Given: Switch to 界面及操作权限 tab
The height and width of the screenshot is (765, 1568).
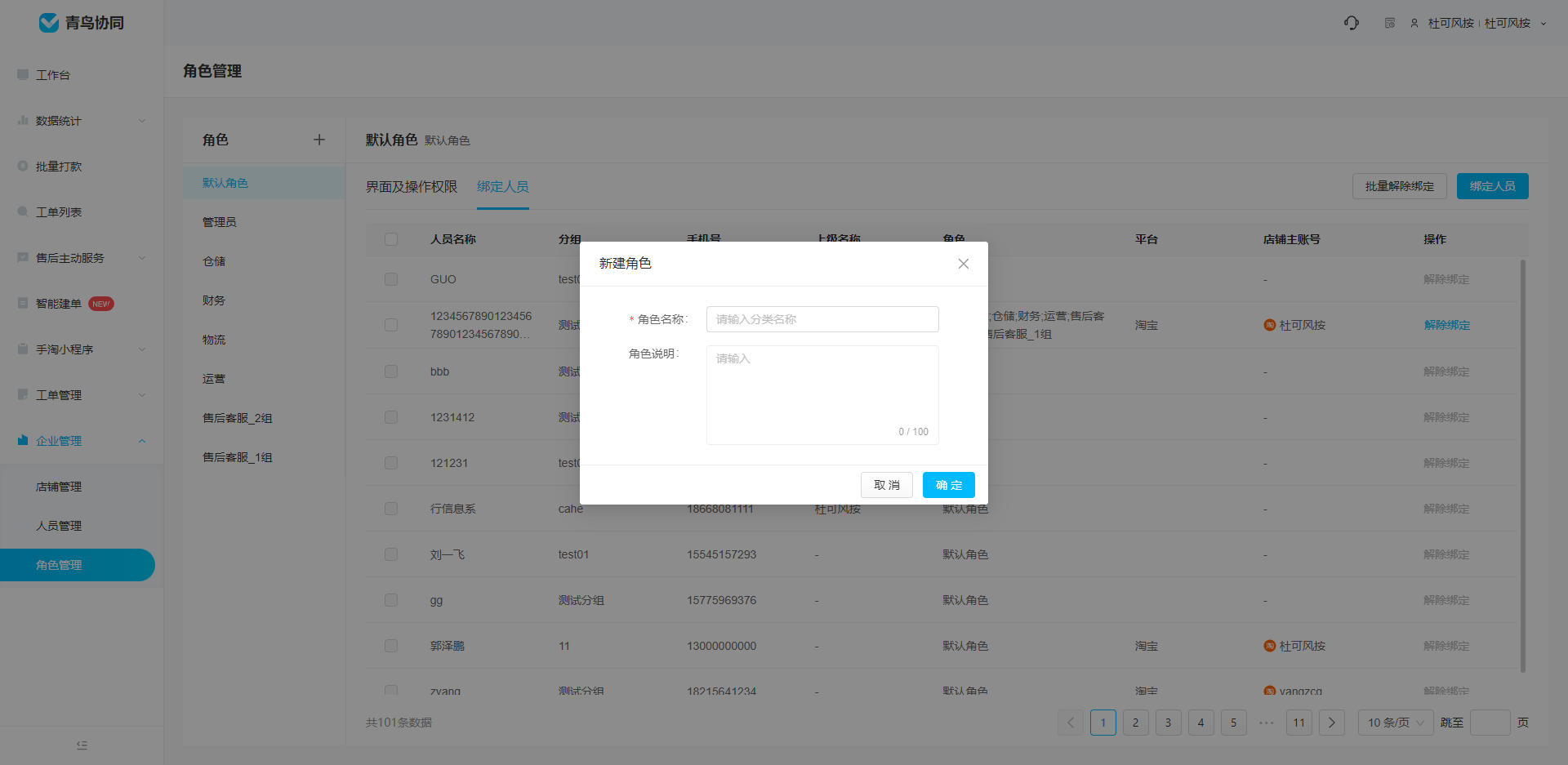Looking at the screenshot, I should pyautogui.click(x=412, y=187).
